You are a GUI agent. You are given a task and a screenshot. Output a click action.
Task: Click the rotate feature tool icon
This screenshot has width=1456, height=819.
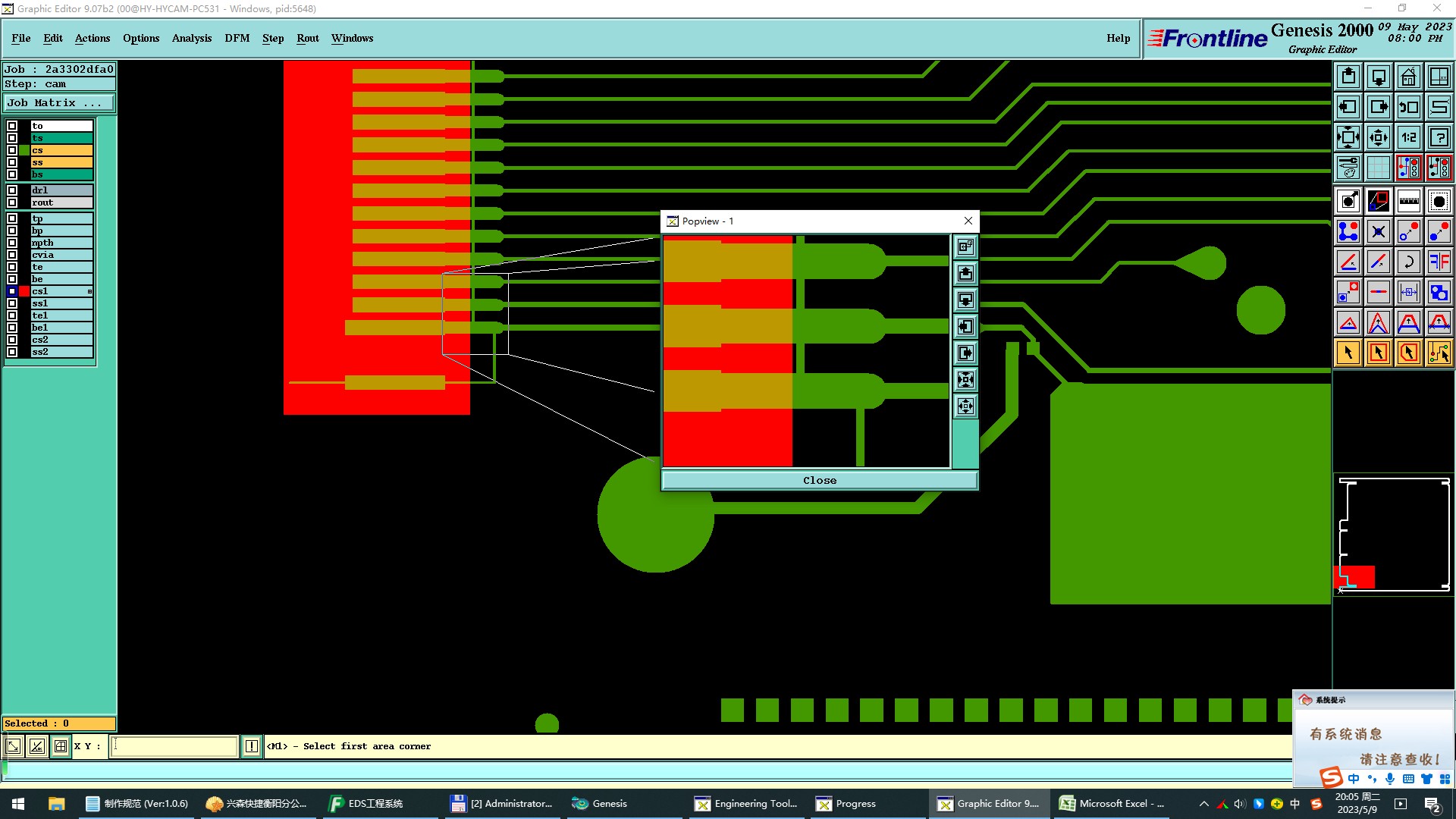1408,262
